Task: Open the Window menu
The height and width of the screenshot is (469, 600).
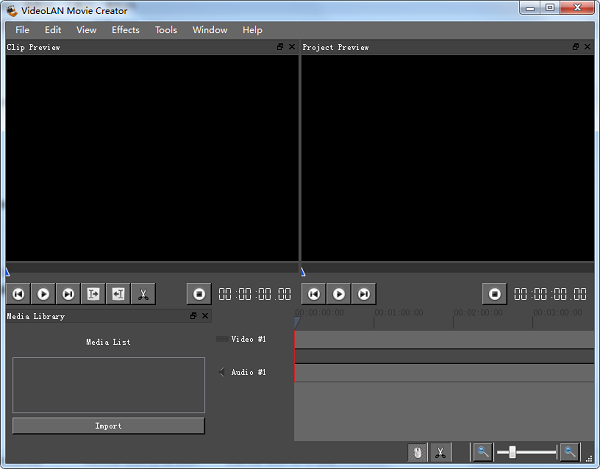Action: 210,30
